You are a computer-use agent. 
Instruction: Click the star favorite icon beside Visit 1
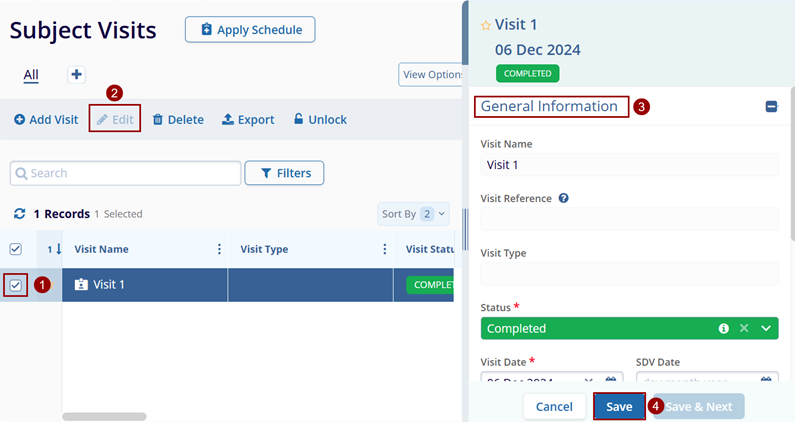486,25
